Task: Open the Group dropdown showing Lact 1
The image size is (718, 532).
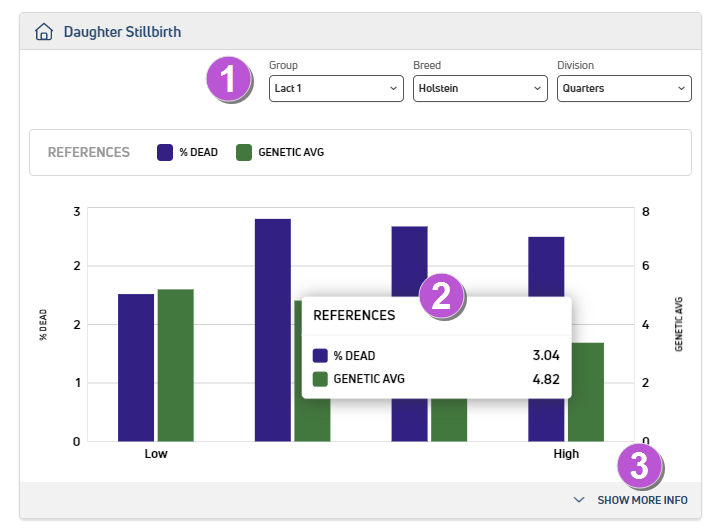Action: click(335, 88)
